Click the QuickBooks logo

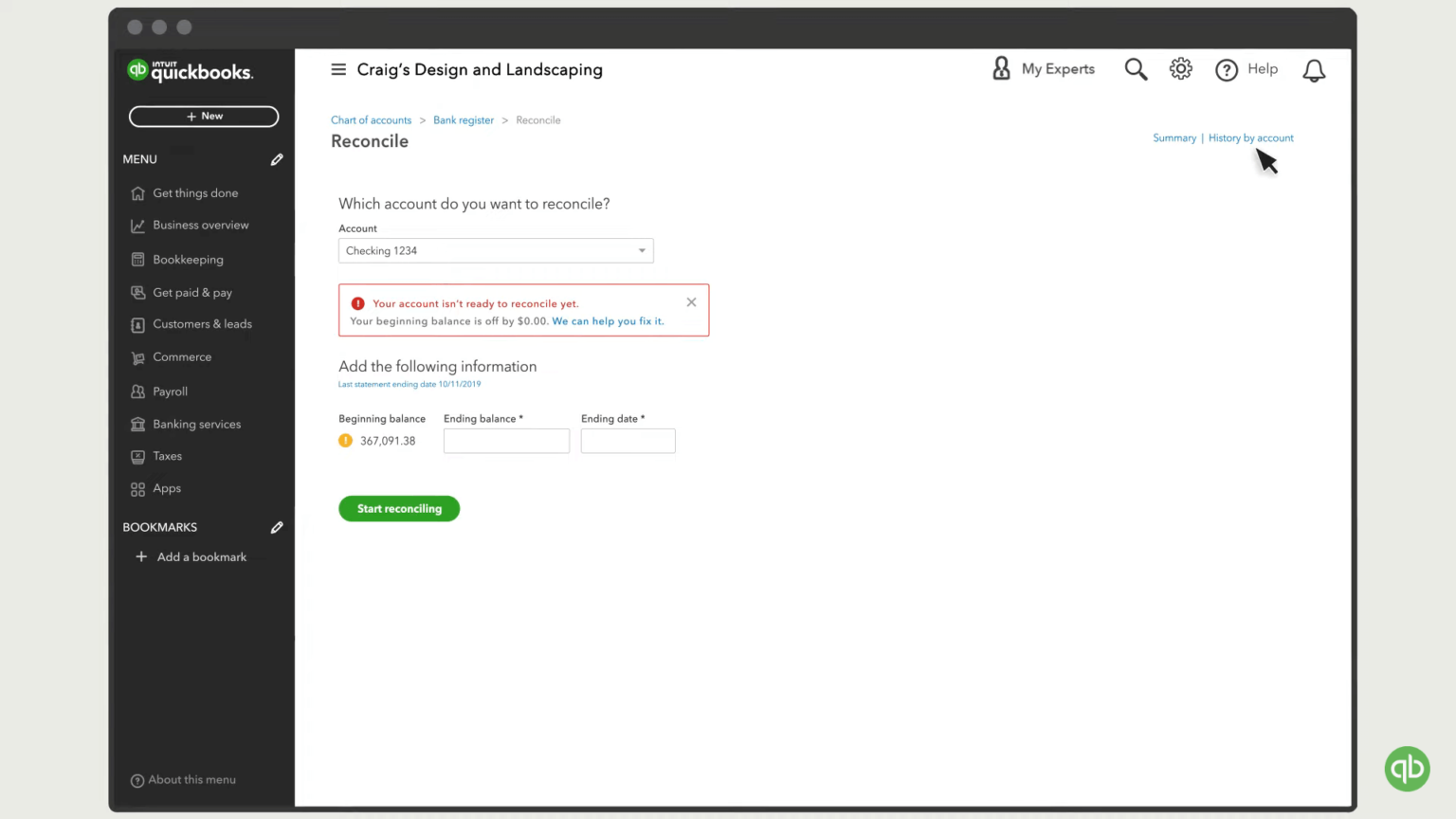pyautogui.click(x=190, y=70)
